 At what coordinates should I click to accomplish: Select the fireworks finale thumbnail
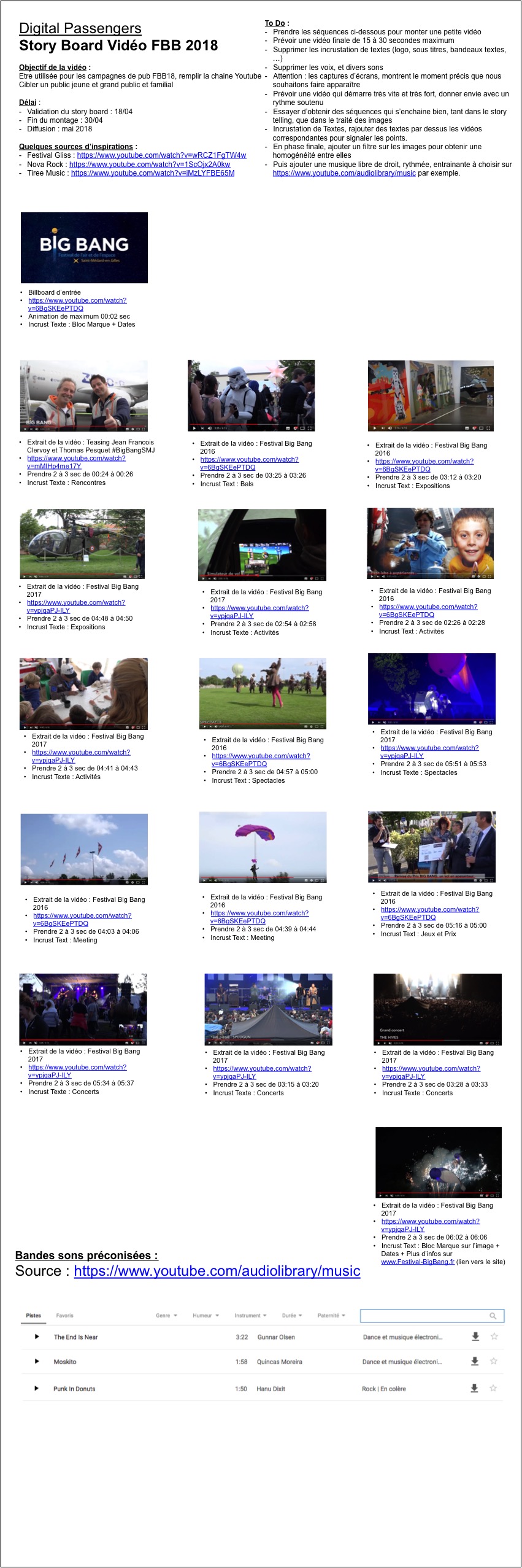pyautogui.click(x=439, y=1163)
